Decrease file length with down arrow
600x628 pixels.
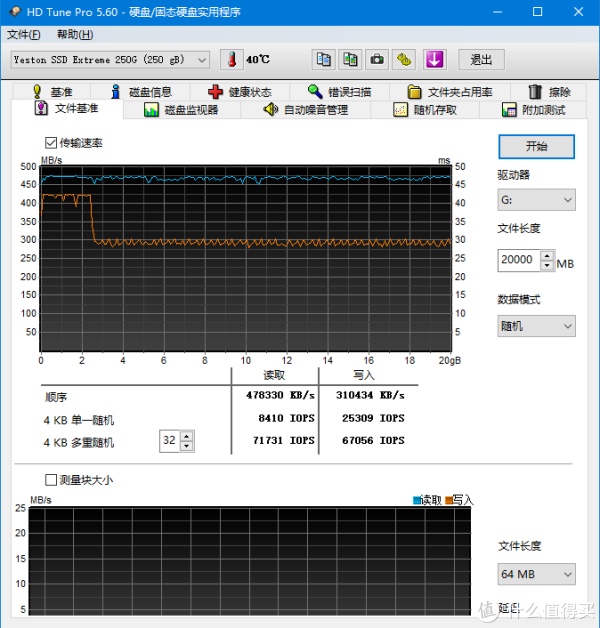(547, 265)
